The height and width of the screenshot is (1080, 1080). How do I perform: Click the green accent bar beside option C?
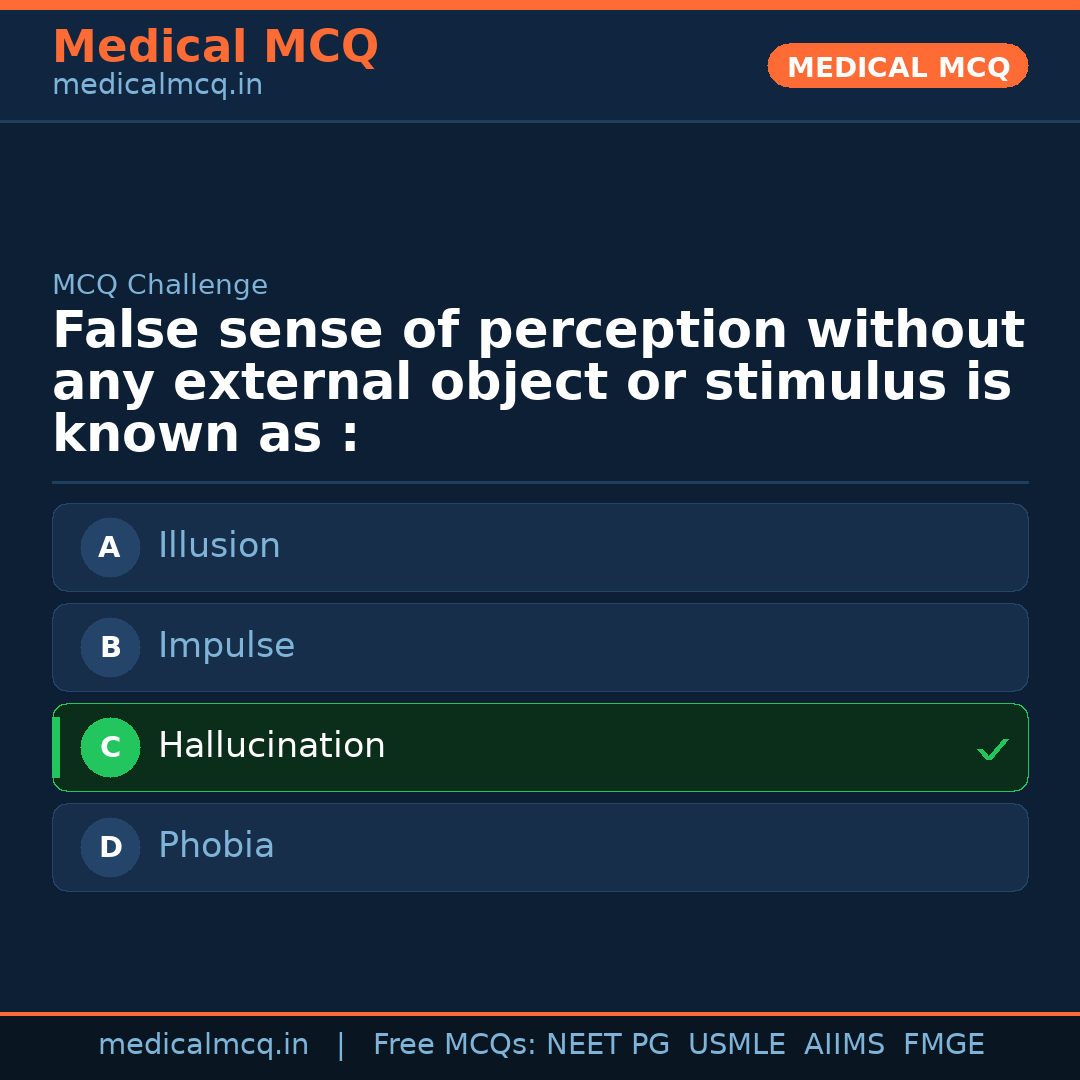[56, 747]
